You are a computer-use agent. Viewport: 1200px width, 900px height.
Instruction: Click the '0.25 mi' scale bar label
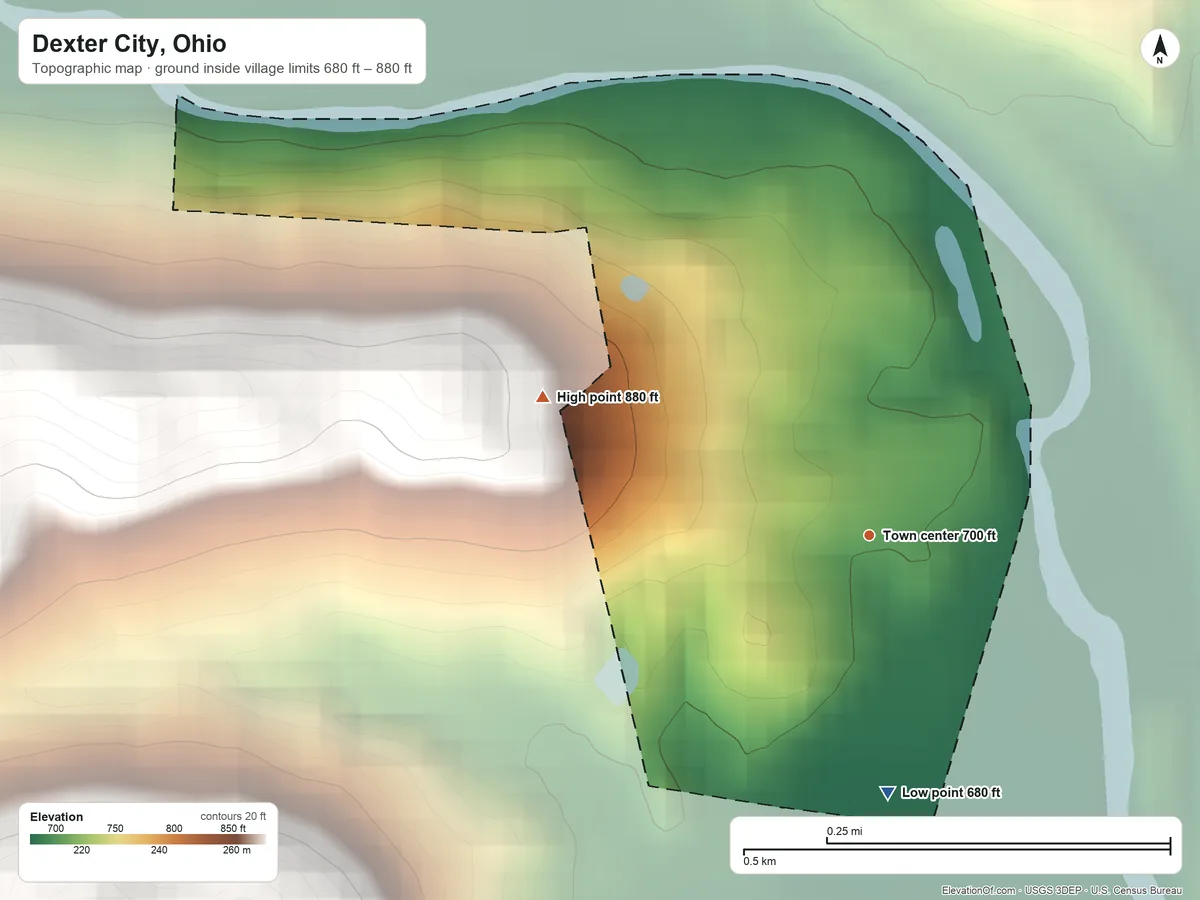(844, 832)
